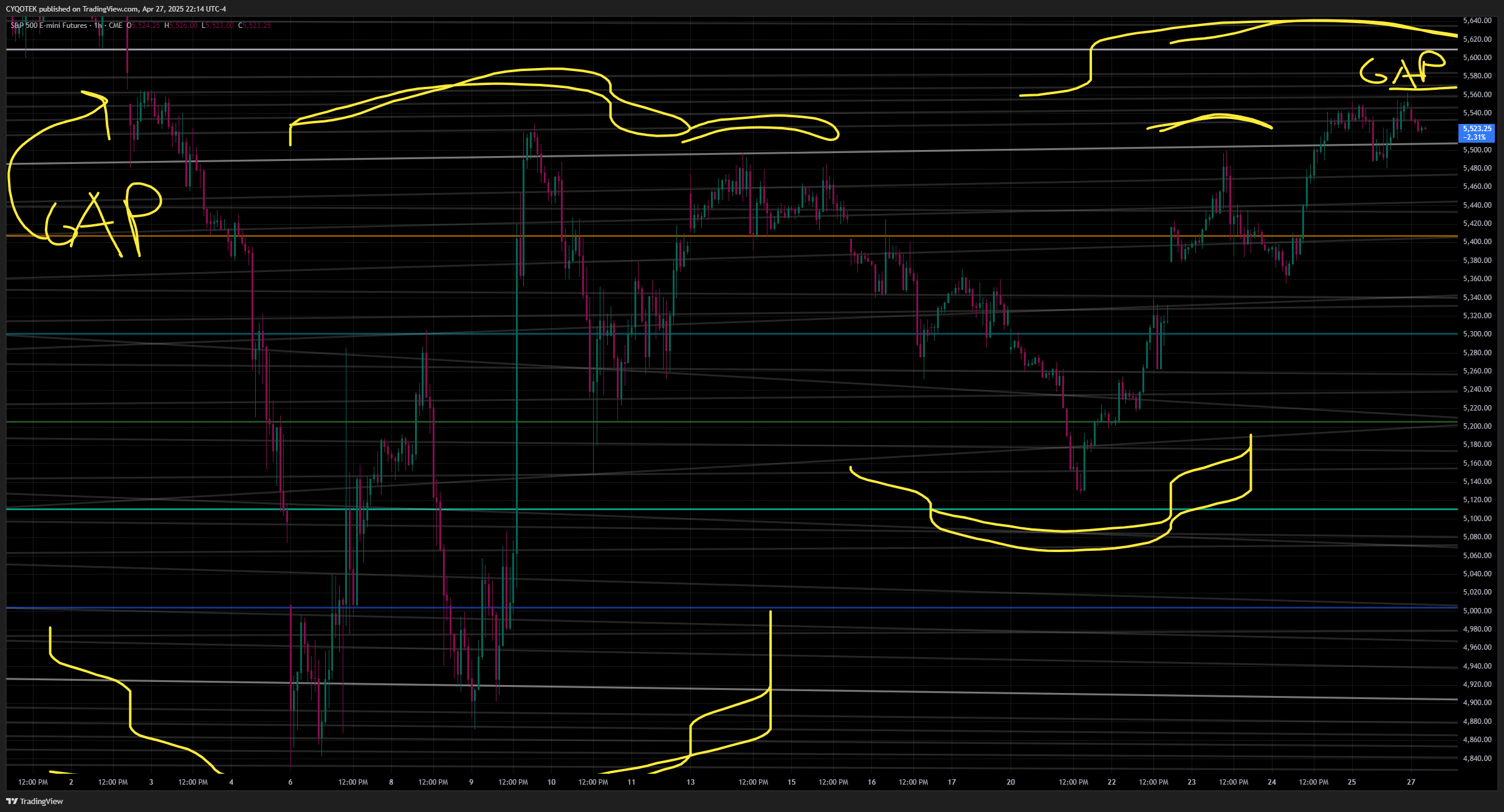
Task: Select the 1h interval label in the legend
Action: [98, 26]
